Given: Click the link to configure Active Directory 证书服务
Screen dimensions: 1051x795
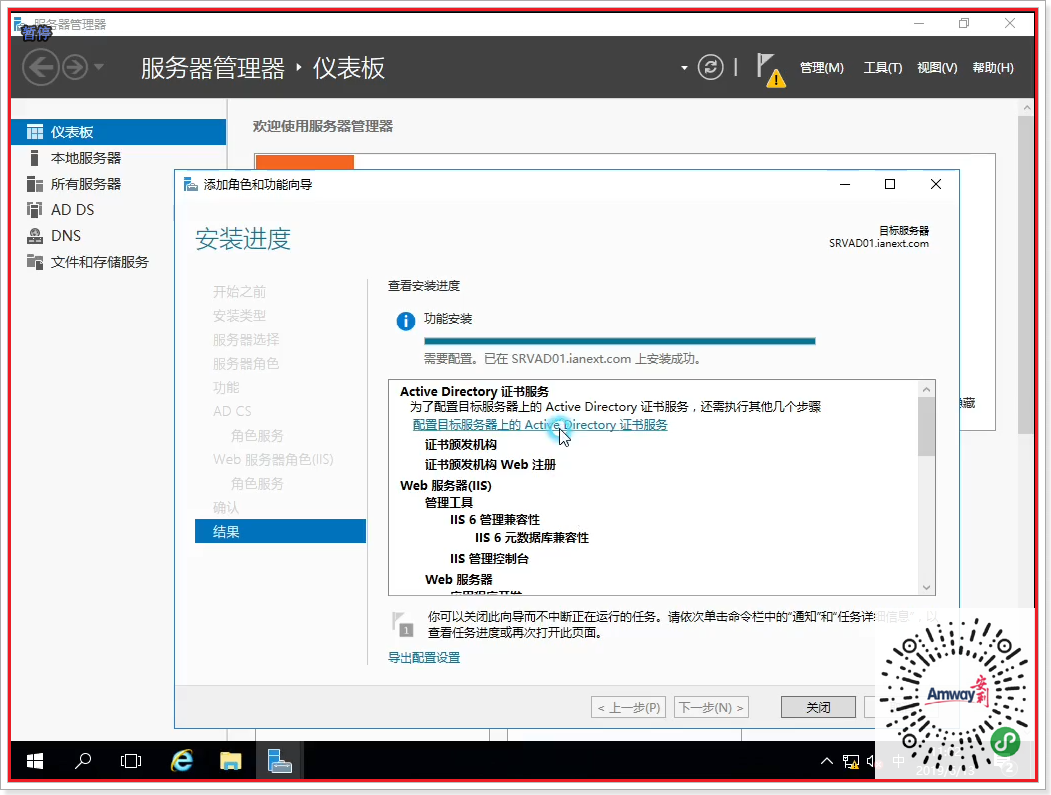Looking at the screenshot, I should (x=540, y=425).
